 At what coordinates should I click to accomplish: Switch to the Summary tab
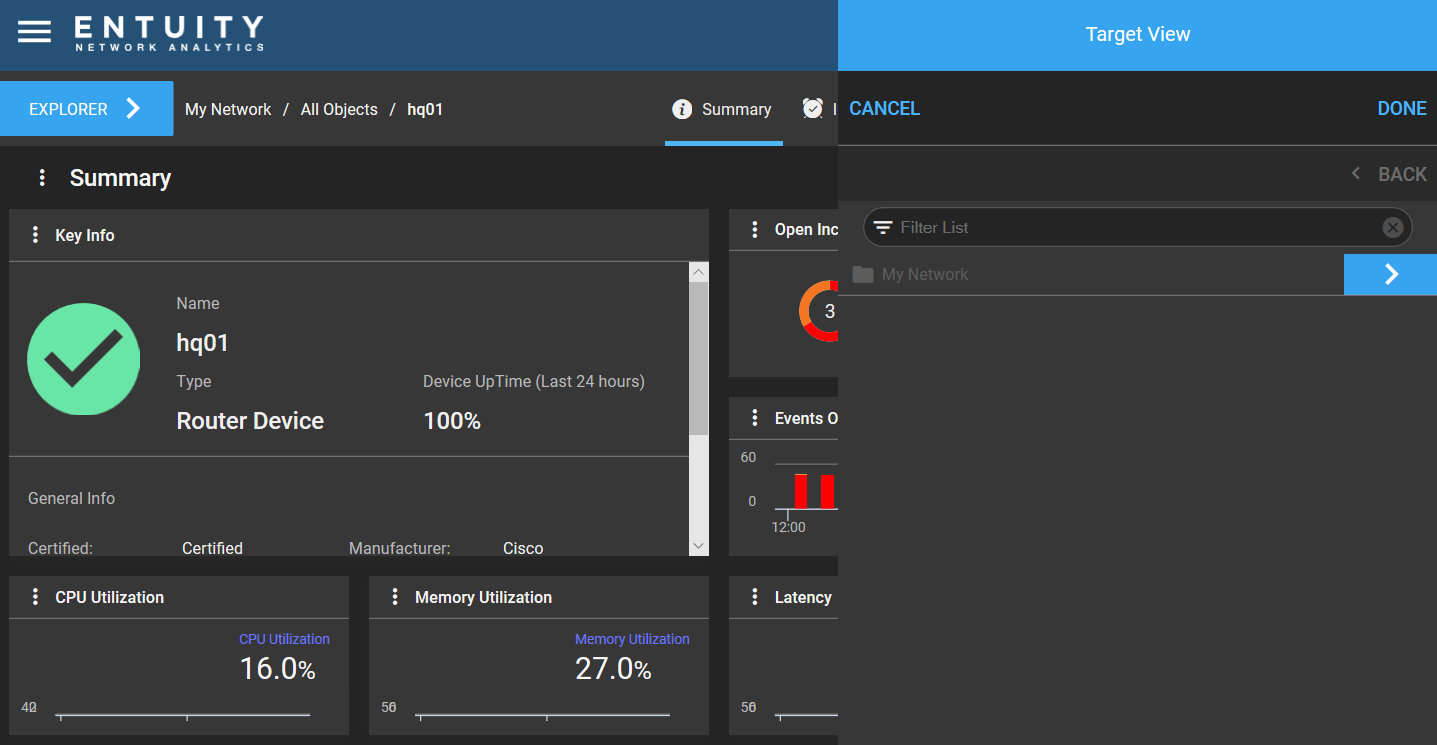tap(737, 109)
